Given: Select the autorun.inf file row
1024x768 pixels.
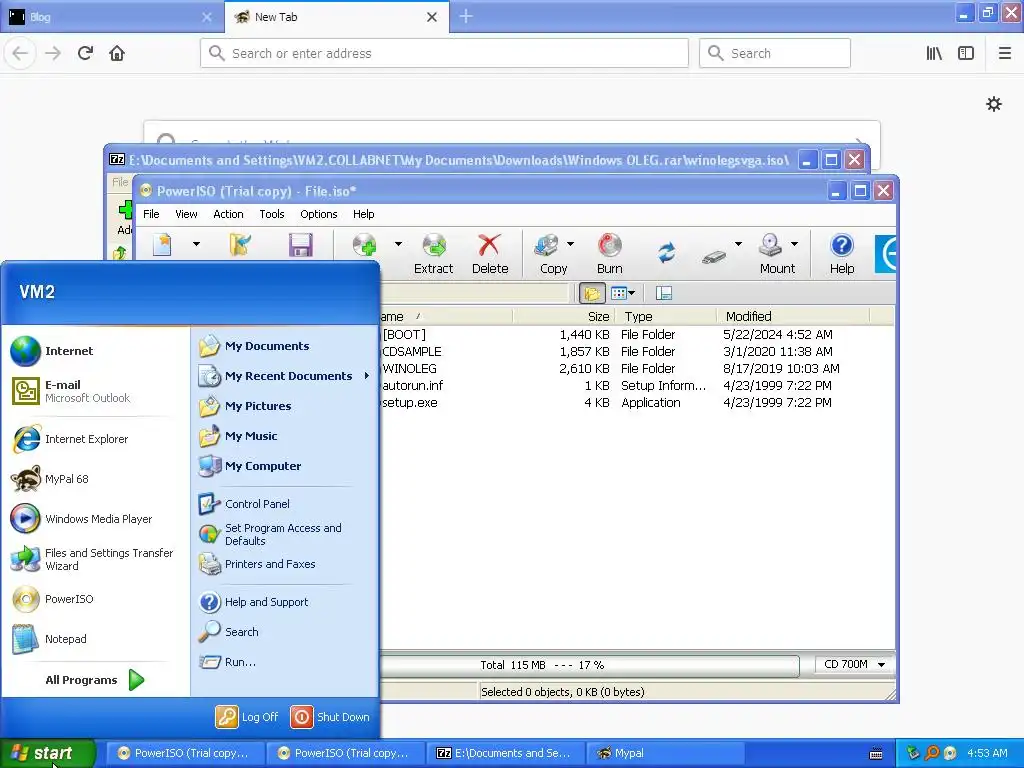Looking at the screenshot, I should coord(637,385).
